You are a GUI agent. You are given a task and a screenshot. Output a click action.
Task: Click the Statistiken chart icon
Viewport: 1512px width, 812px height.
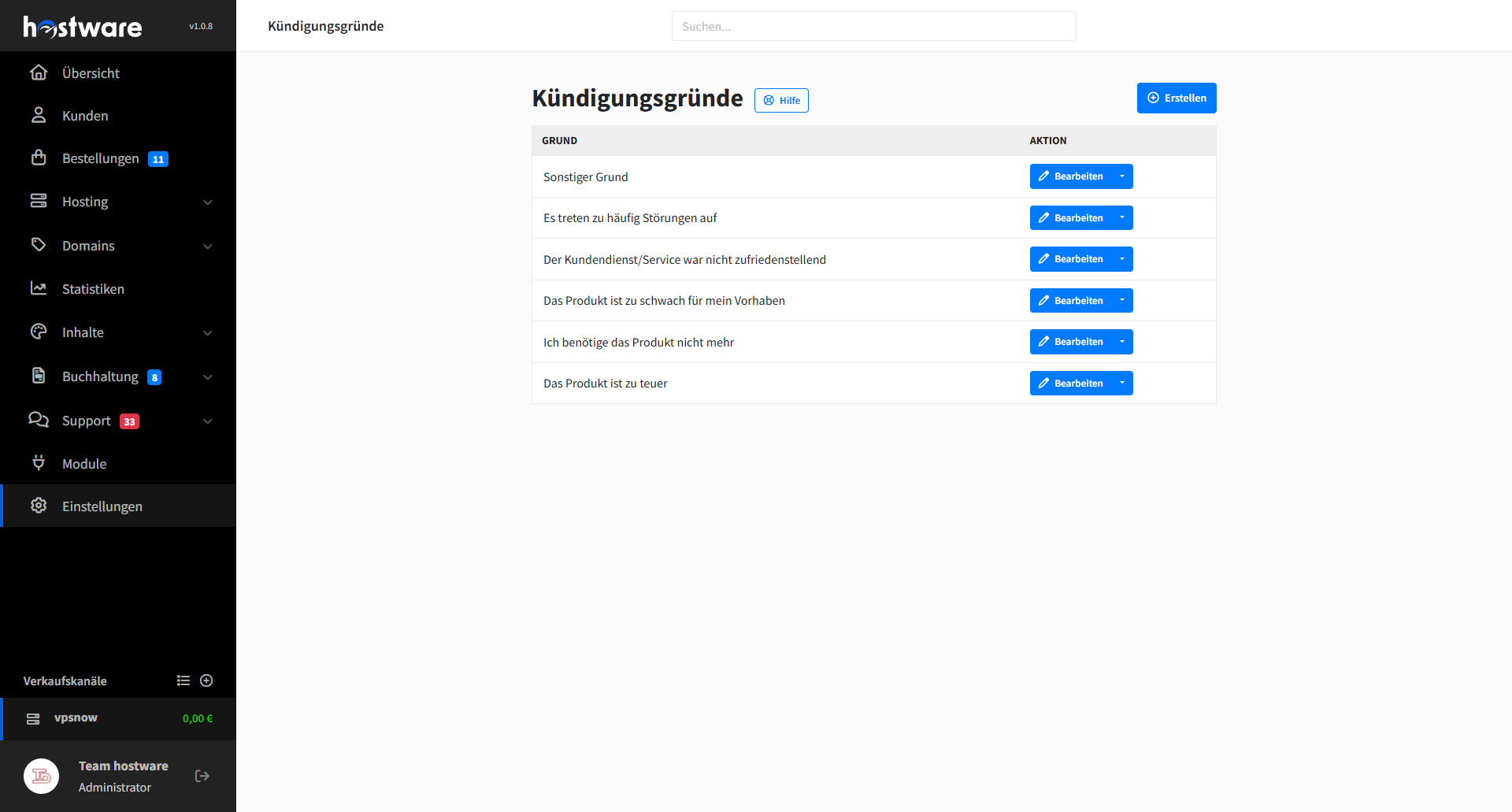pos(39,288)
